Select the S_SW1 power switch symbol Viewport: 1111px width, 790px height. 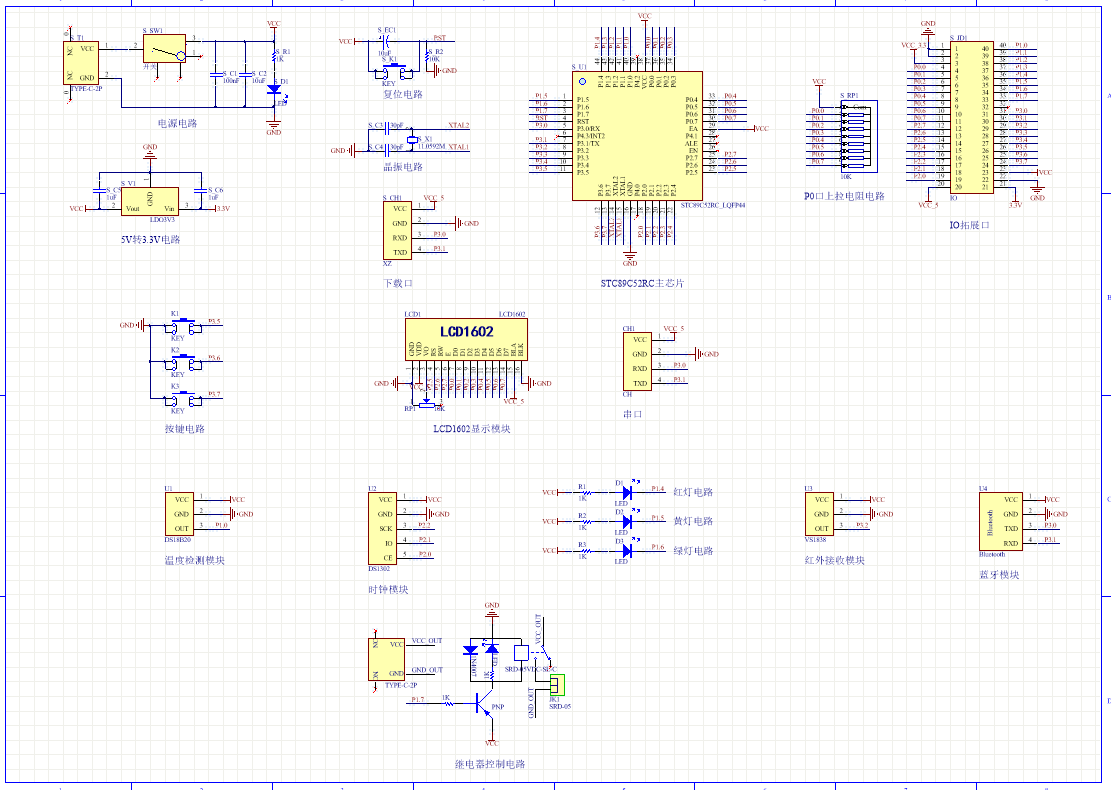tap(164, 49)
